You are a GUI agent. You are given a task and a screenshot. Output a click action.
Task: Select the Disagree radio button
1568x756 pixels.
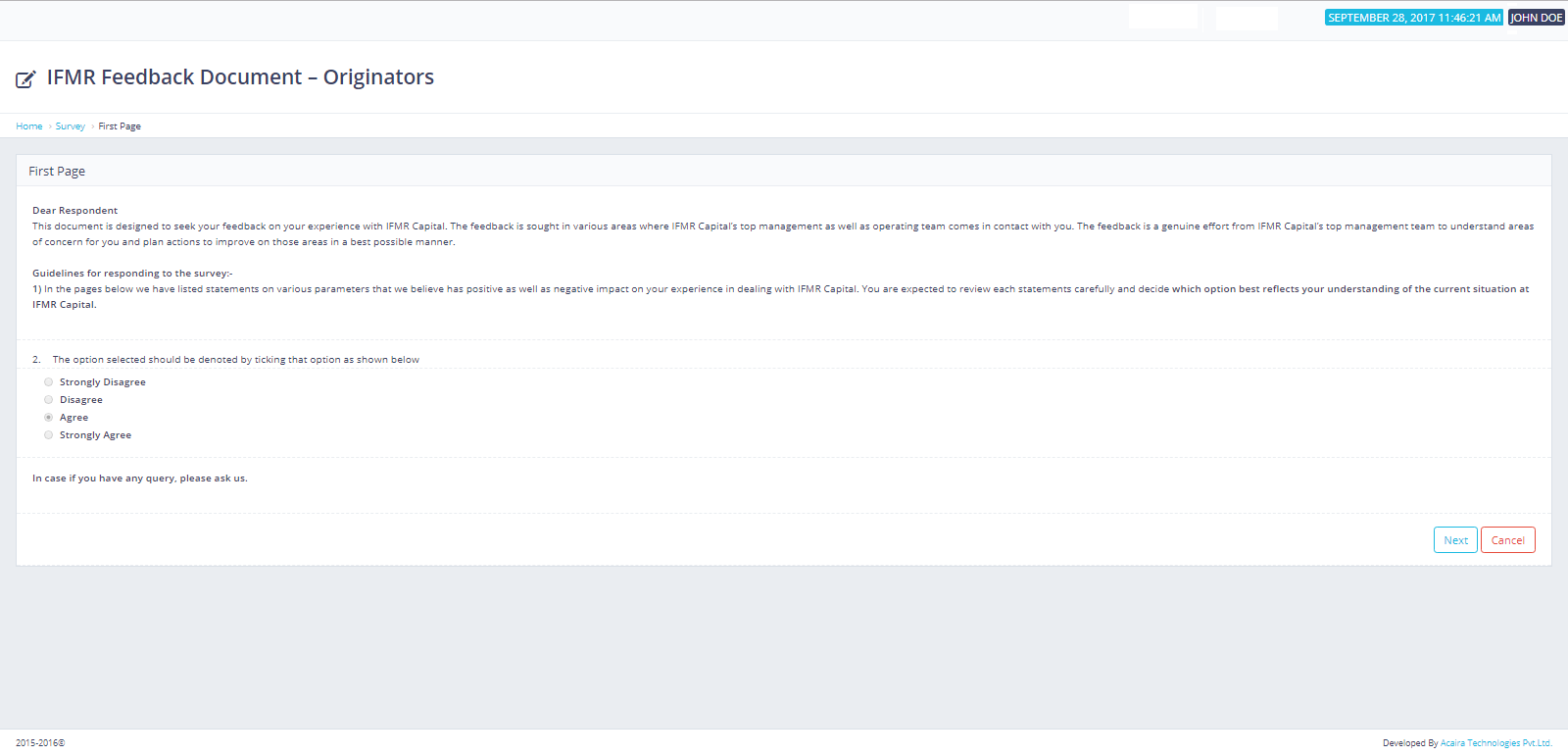tap(49, 400)
